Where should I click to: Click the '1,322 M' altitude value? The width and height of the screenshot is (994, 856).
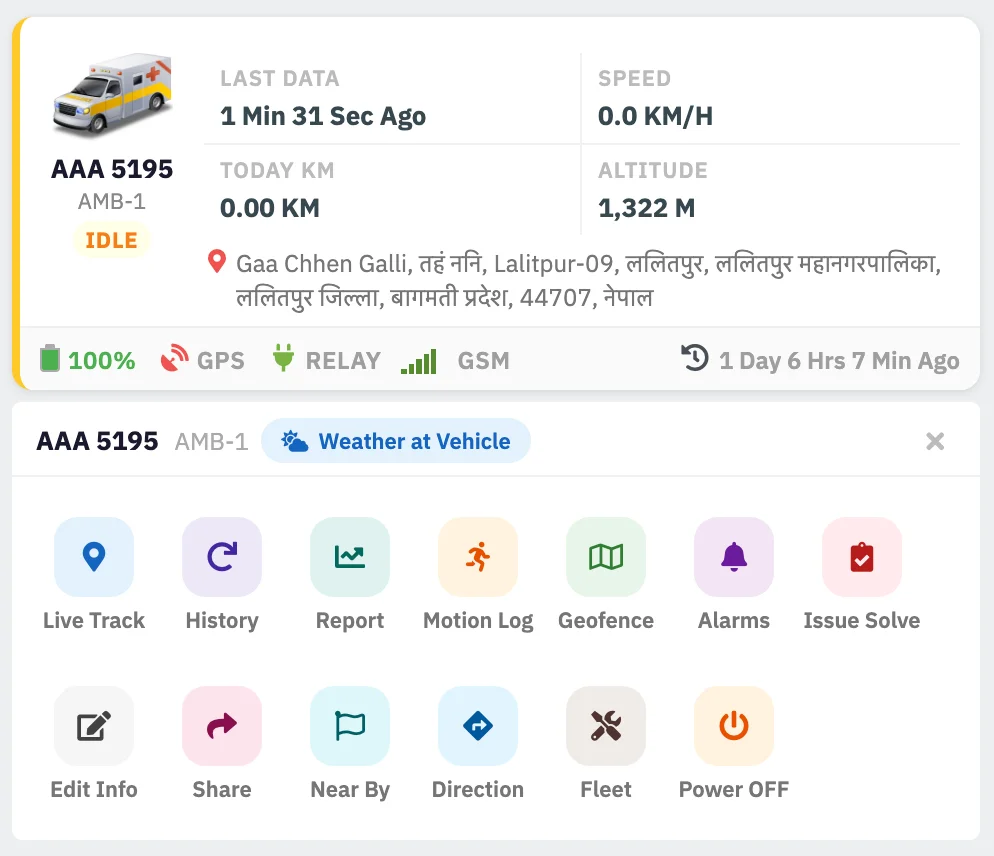(x=647, y=208)
